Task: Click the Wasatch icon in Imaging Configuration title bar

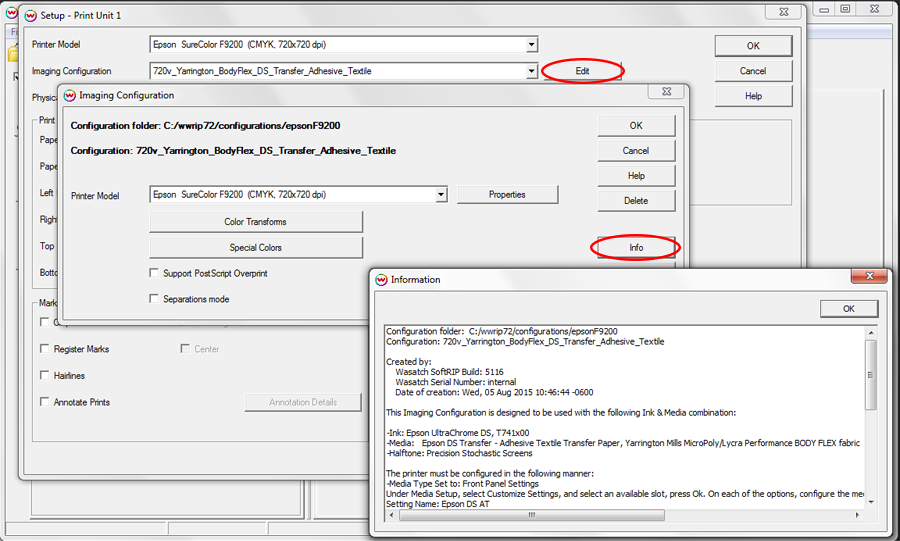Action: click(69, 95)
